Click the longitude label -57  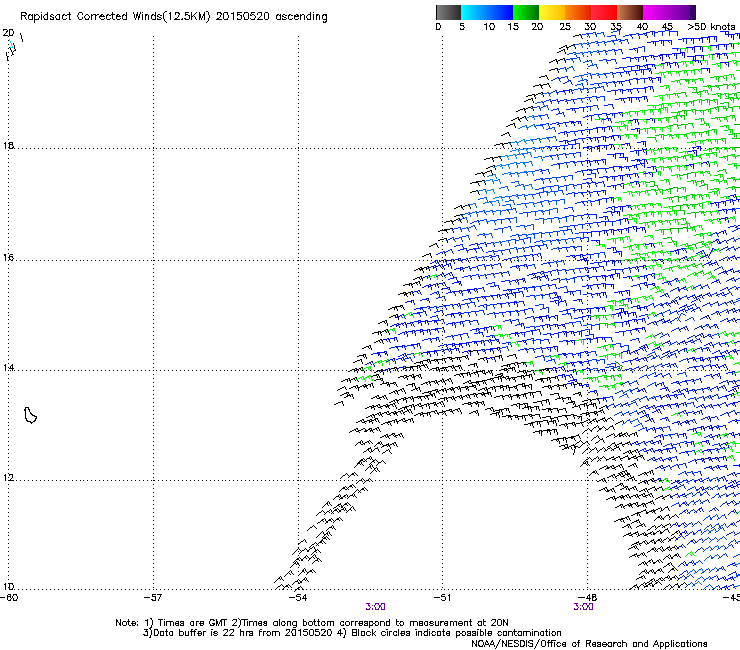pyautogui.click(x=152, y=597)
